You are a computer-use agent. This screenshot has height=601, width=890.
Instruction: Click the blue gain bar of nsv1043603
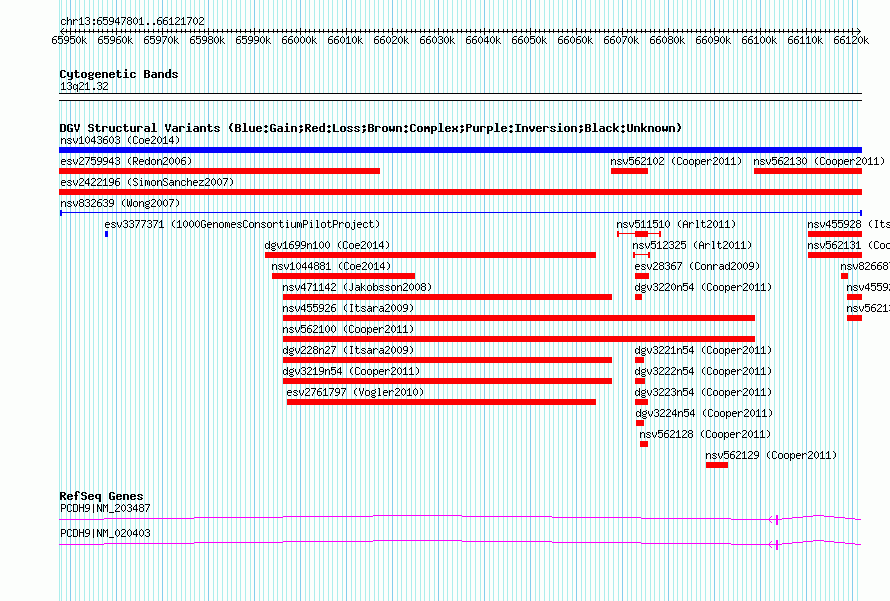click(460, 150)
